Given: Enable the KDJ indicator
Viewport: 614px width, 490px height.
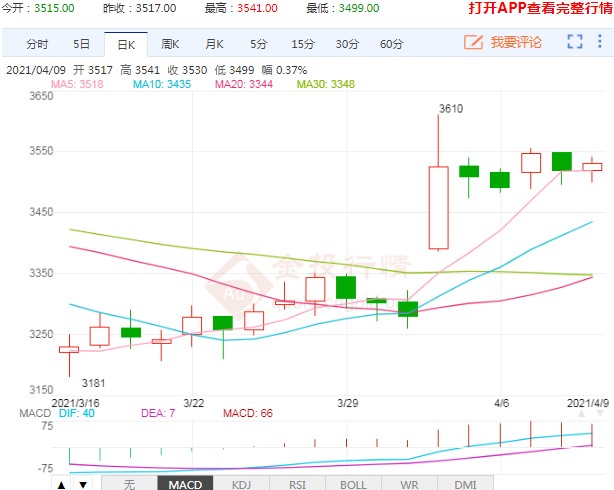Looking at the screenshot, I should [240, 484].
